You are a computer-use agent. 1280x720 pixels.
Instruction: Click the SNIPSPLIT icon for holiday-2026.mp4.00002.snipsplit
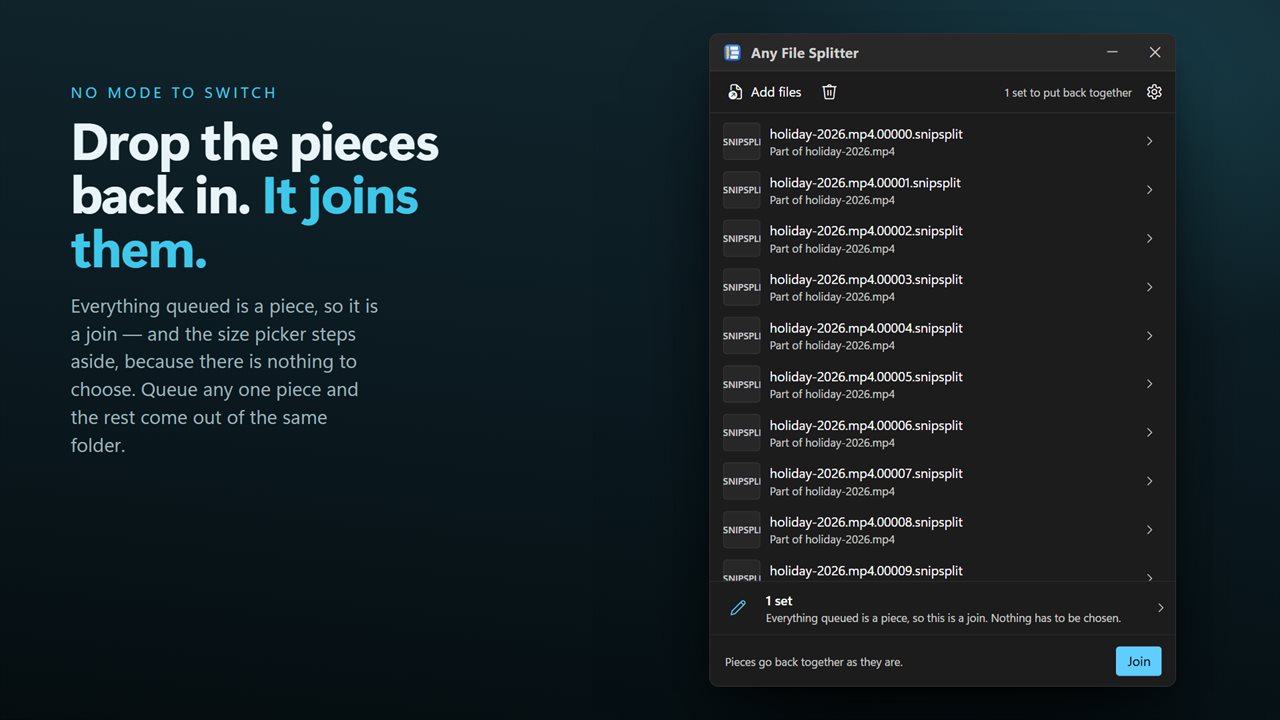[x=742, y=238]
